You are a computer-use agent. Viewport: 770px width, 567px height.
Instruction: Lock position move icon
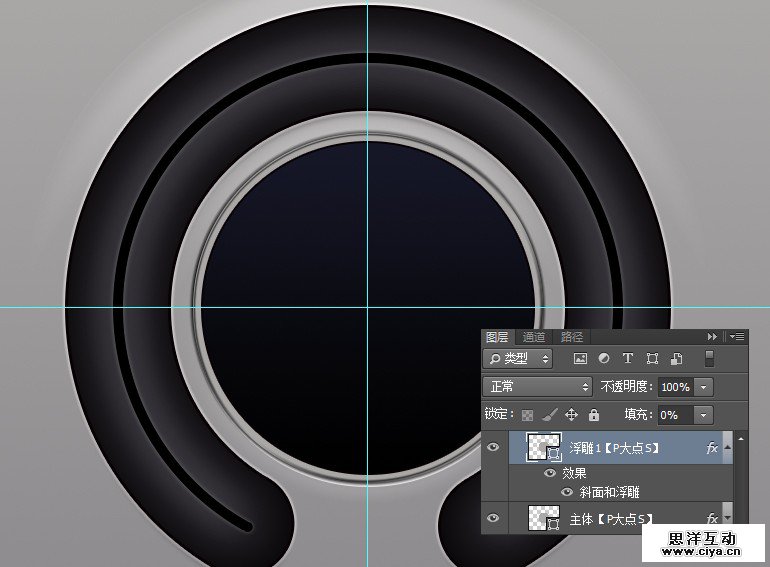pyautogui.click(x=572, y=414)
